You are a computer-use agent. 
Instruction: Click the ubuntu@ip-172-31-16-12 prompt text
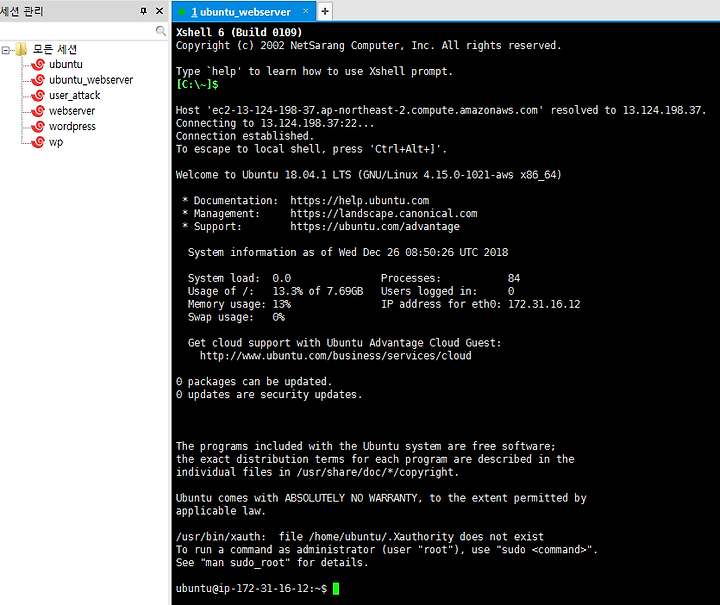click(x=251, y=588)
